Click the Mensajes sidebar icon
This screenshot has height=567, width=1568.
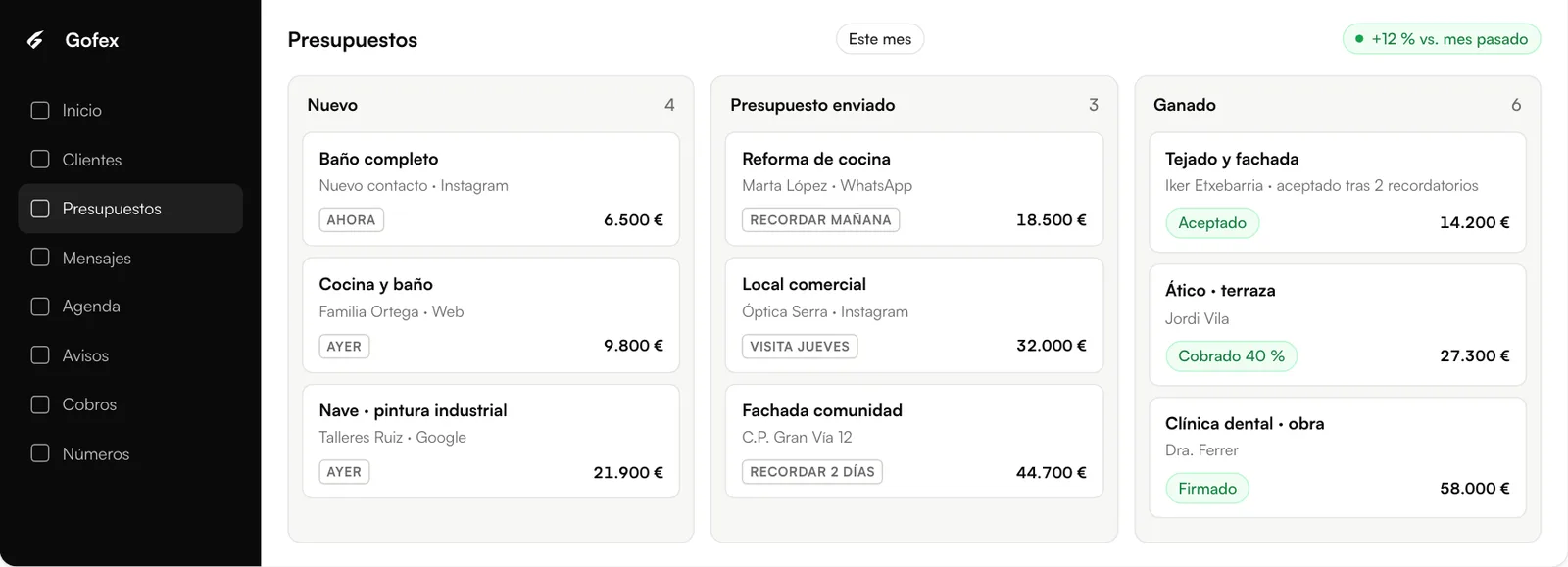tap(40, 258)
